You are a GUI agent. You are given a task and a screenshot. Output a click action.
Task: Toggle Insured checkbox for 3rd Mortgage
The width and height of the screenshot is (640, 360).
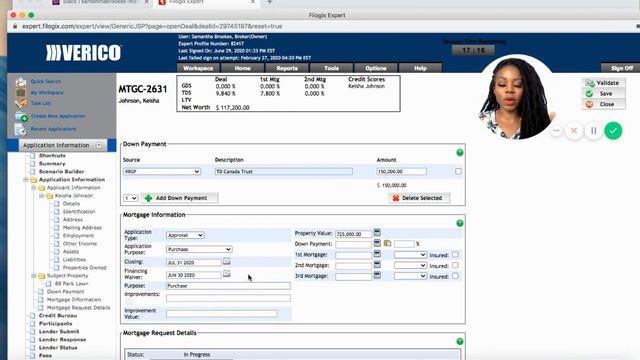point(455,276)
